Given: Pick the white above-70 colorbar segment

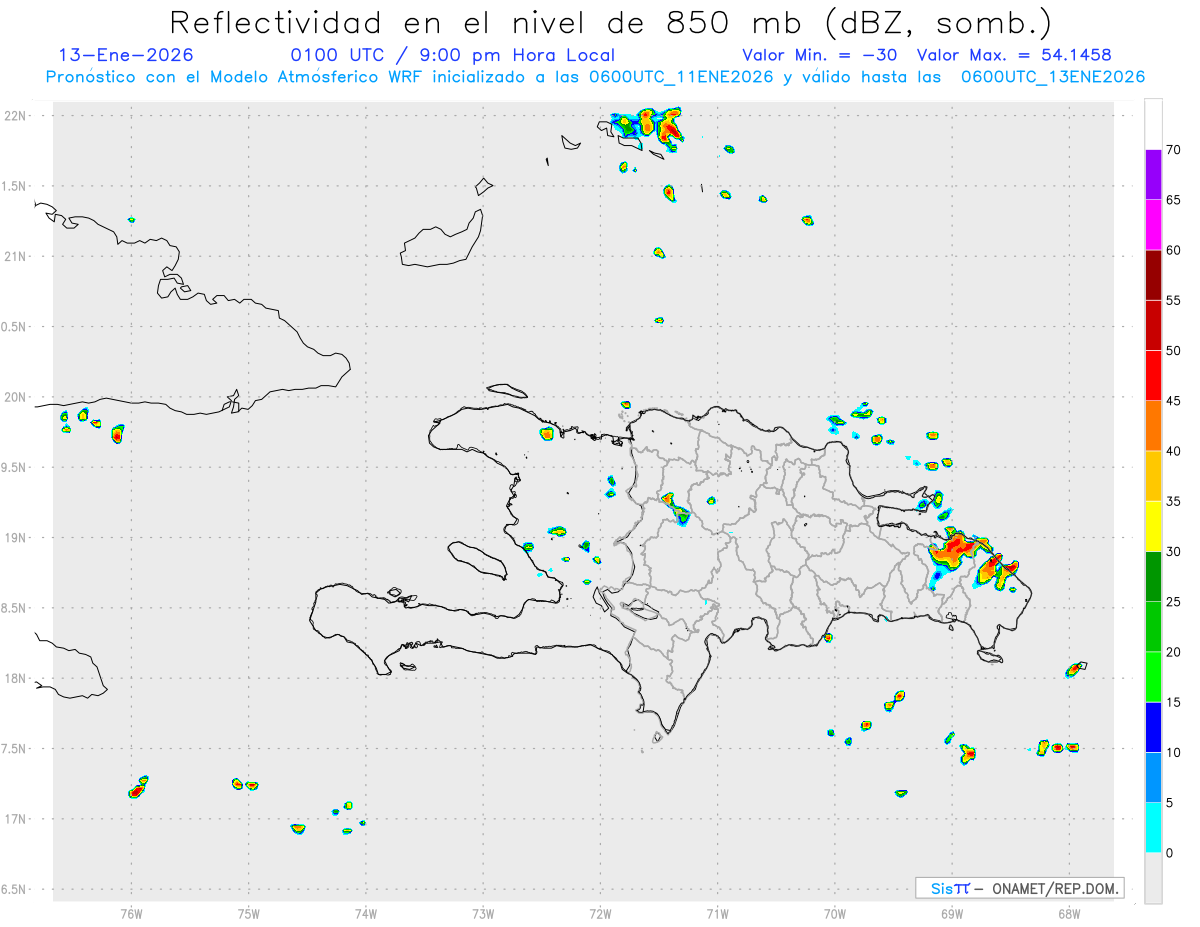Looking at the screenshot, I should [1153, 125].
